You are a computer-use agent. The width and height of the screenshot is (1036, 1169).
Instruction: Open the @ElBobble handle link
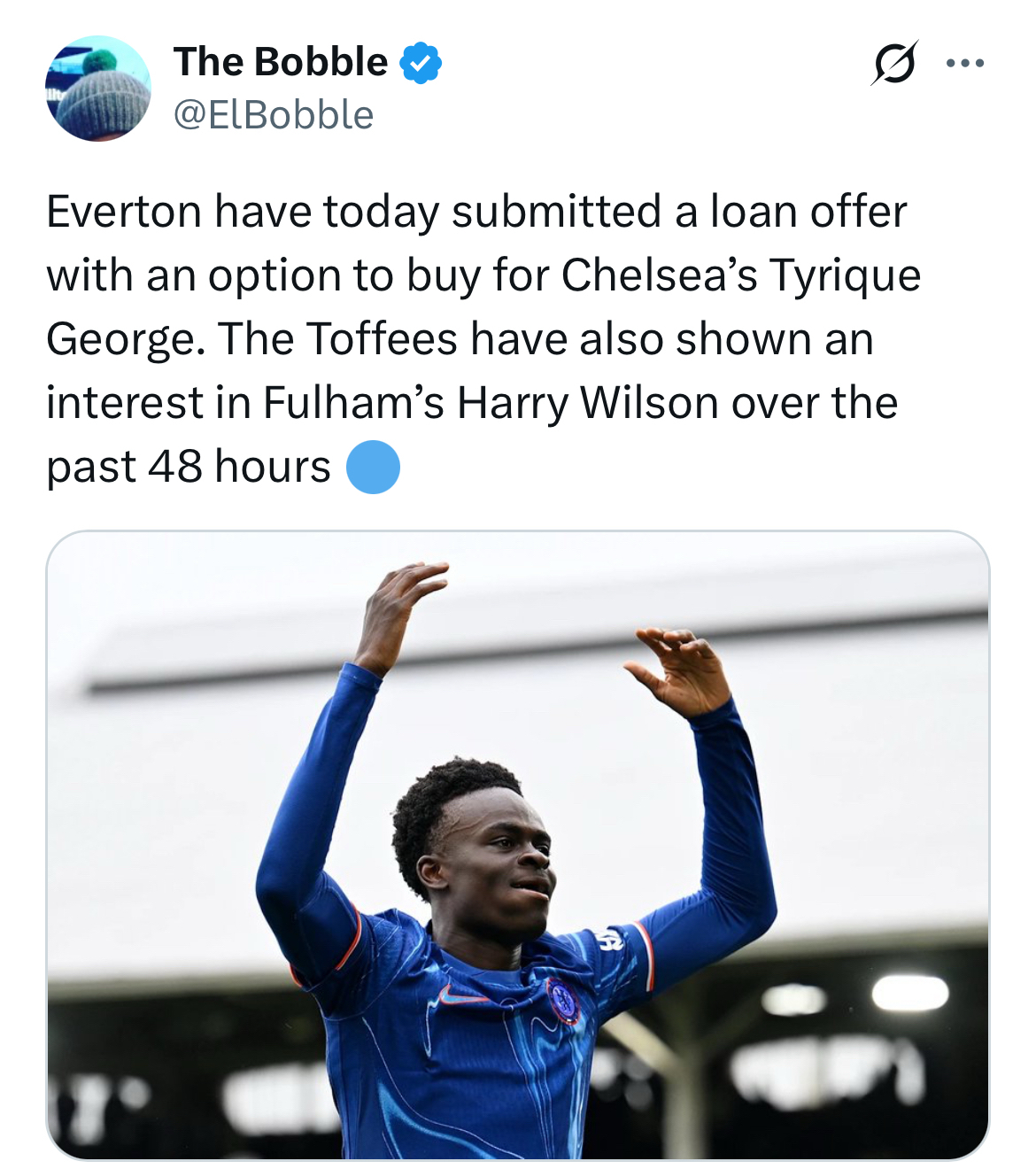click(274, 115)
